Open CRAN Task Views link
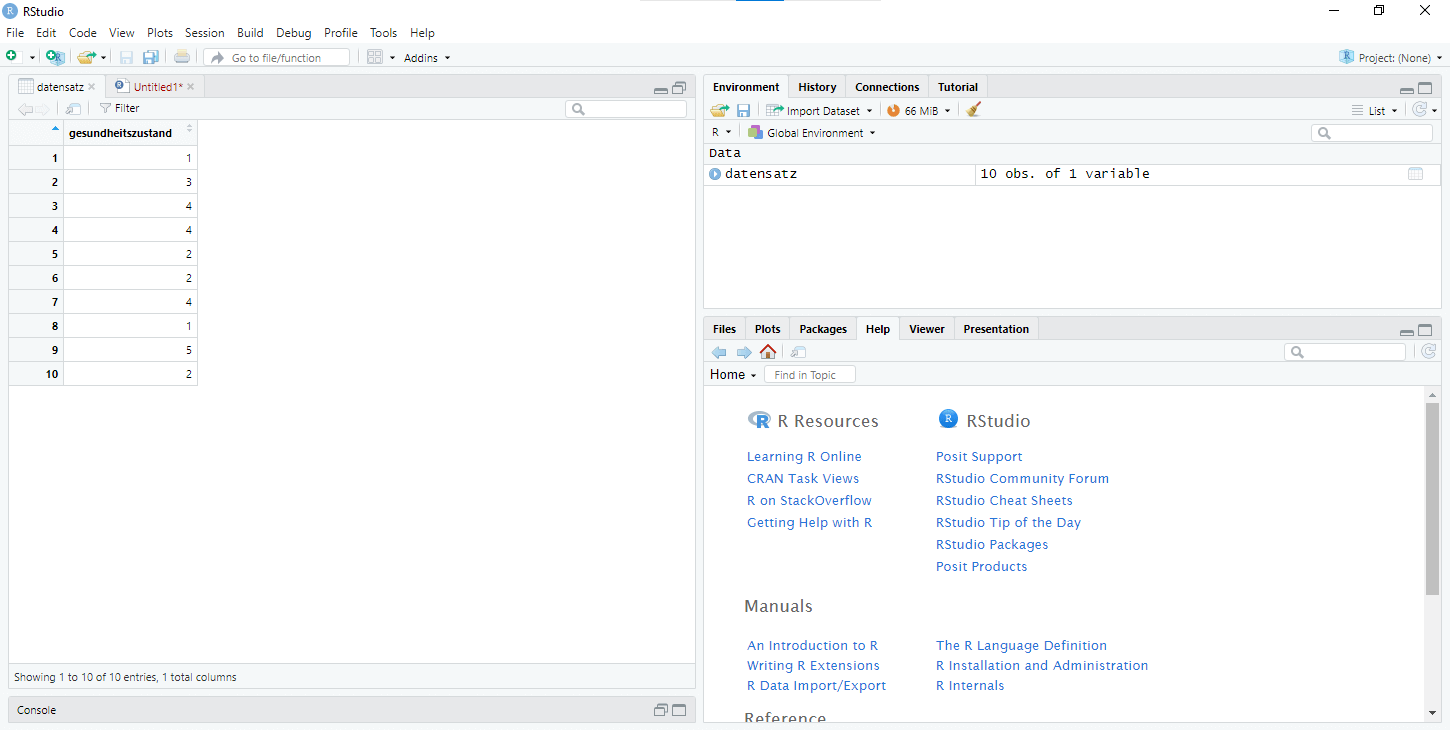This screenshot has height=730, width=1450. [x=803, y=478]
